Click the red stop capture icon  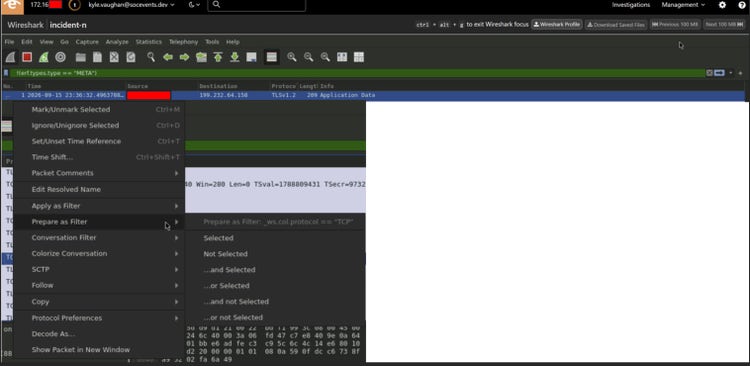(x=27, y=57)
